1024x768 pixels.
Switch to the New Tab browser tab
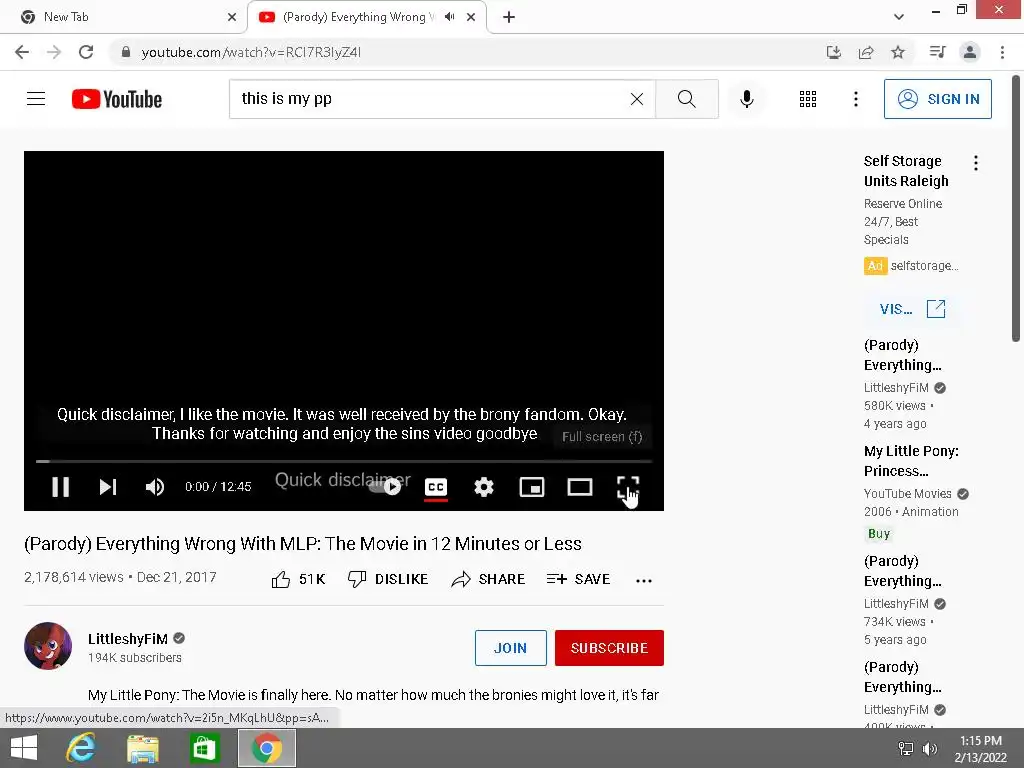[123, 17]
